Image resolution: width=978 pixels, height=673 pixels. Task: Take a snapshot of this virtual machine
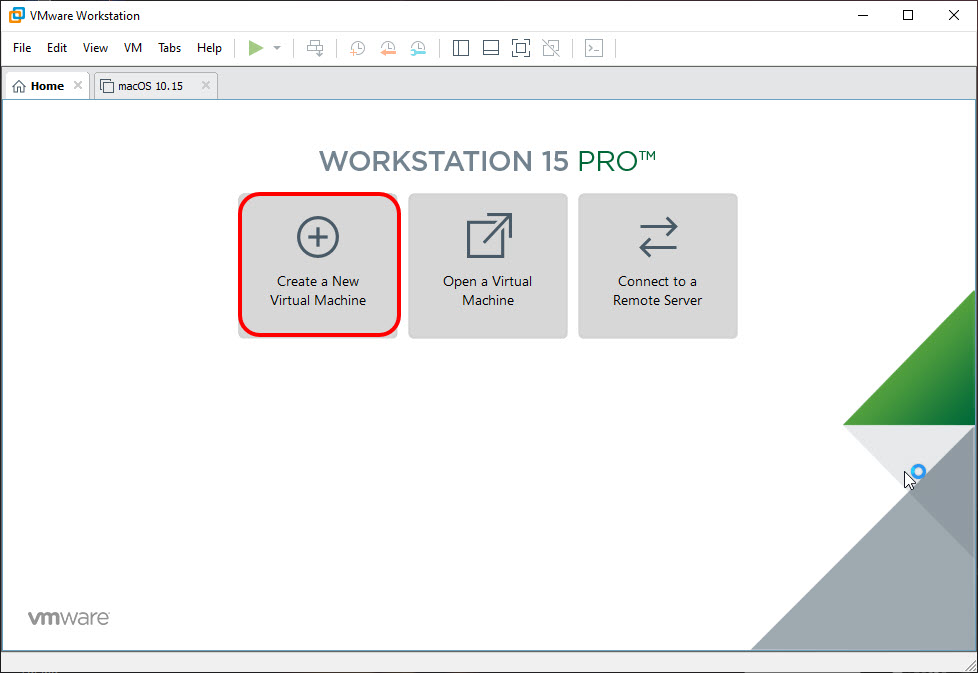point(357,48)
